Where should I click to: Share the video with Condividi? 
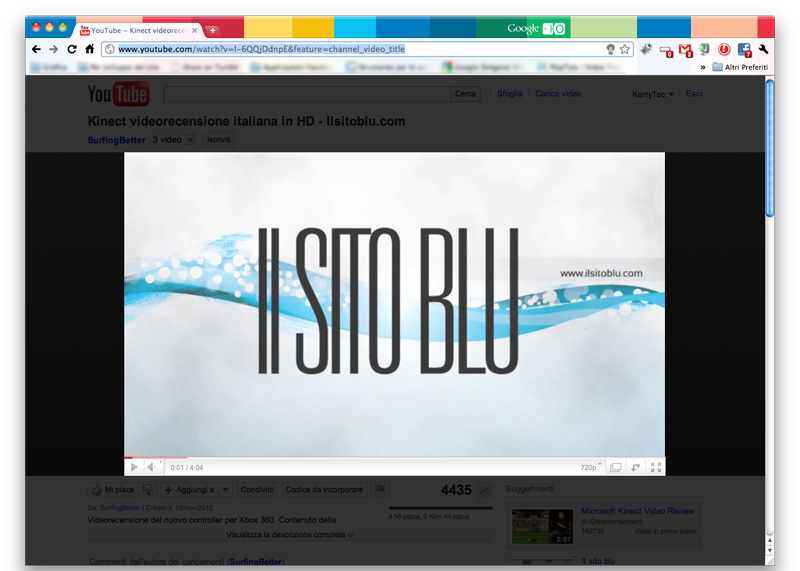pyautogui.click(x=257, y=490)
